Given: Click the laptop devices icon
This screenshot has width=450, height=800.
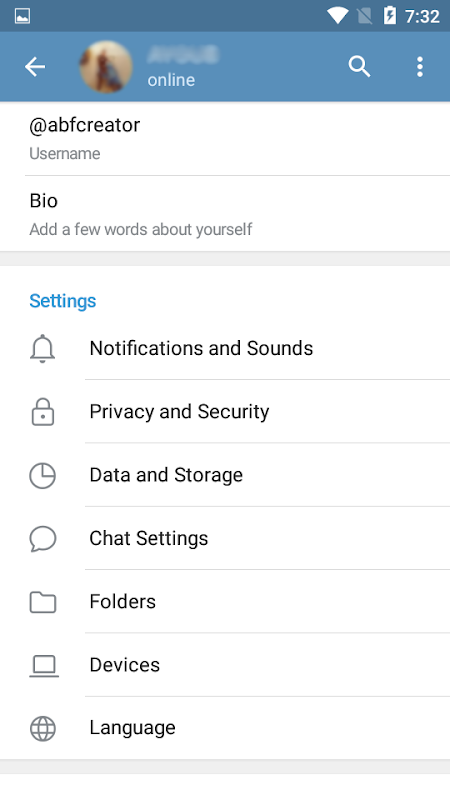Looking at the screenshot, I should click(43, 666).
